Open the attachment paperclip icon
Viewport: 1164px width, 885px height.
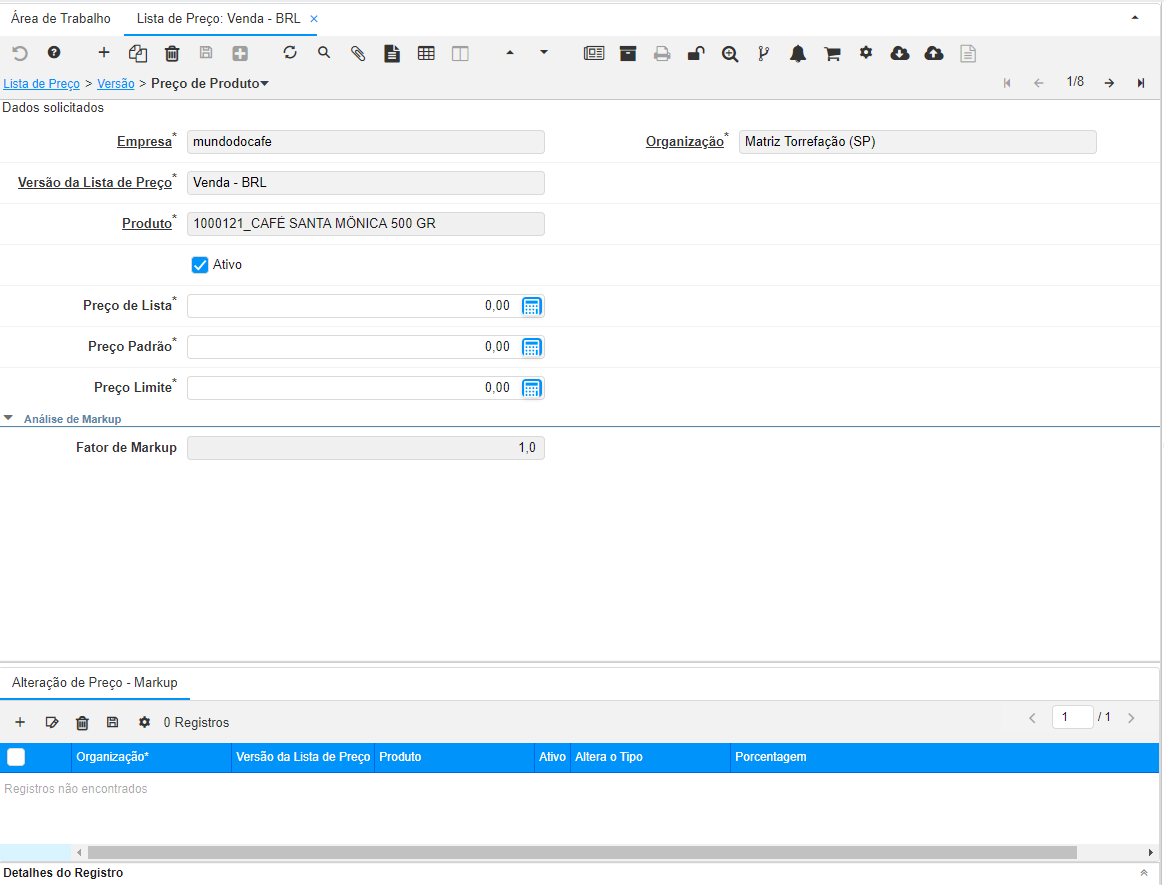pyautogui.click(x=358, y=54)
